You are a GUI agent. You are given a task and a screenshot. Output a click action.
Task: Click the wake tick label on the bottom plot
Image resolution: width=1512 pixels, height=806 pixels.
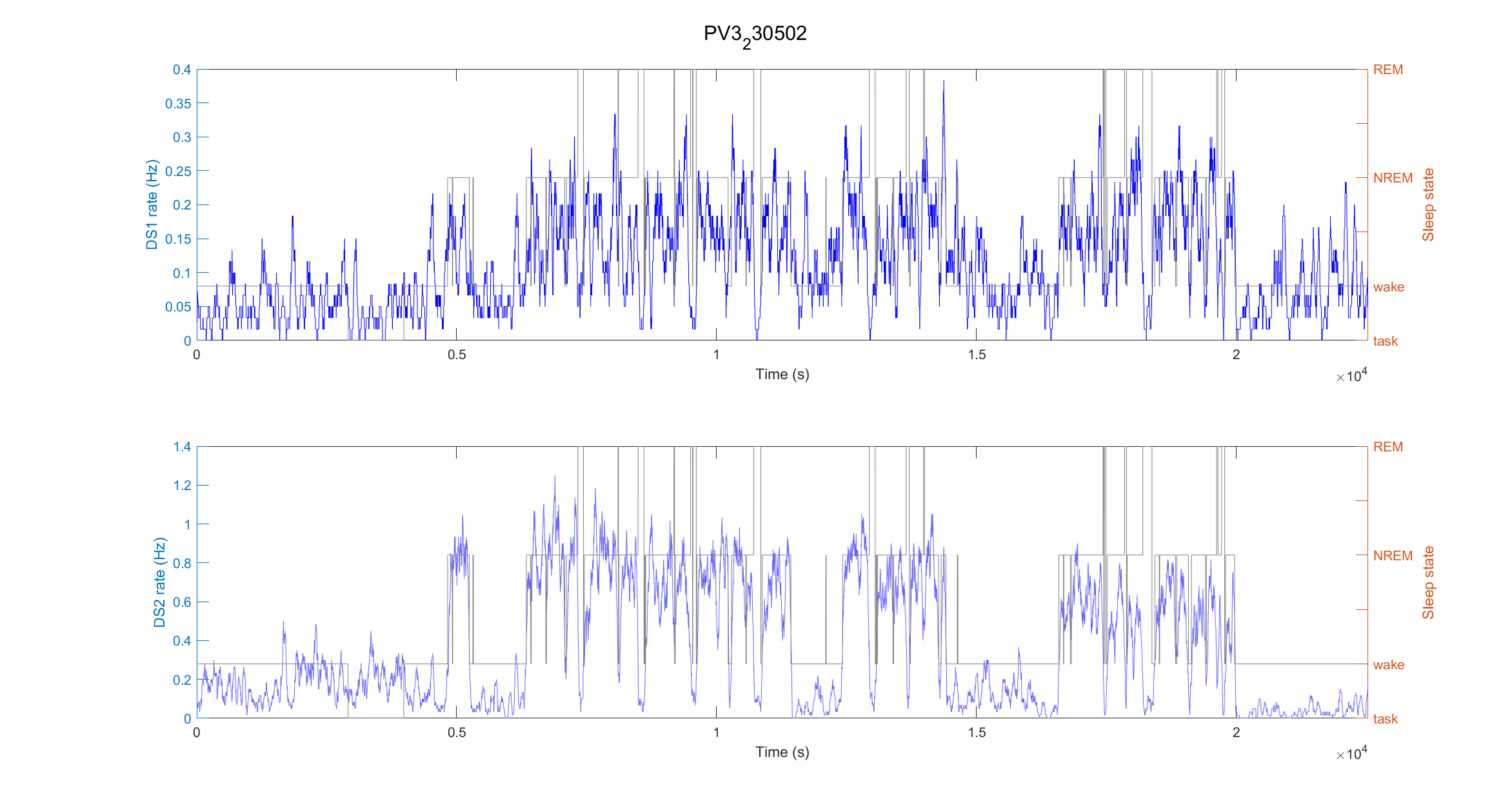(1388, 665)
